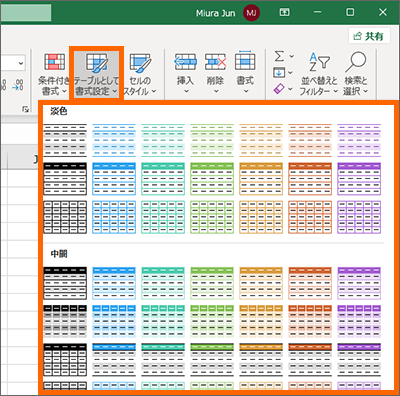Select blue style in 中間 first row
Screen dimensions: 400x396
(x=114, y=283)
